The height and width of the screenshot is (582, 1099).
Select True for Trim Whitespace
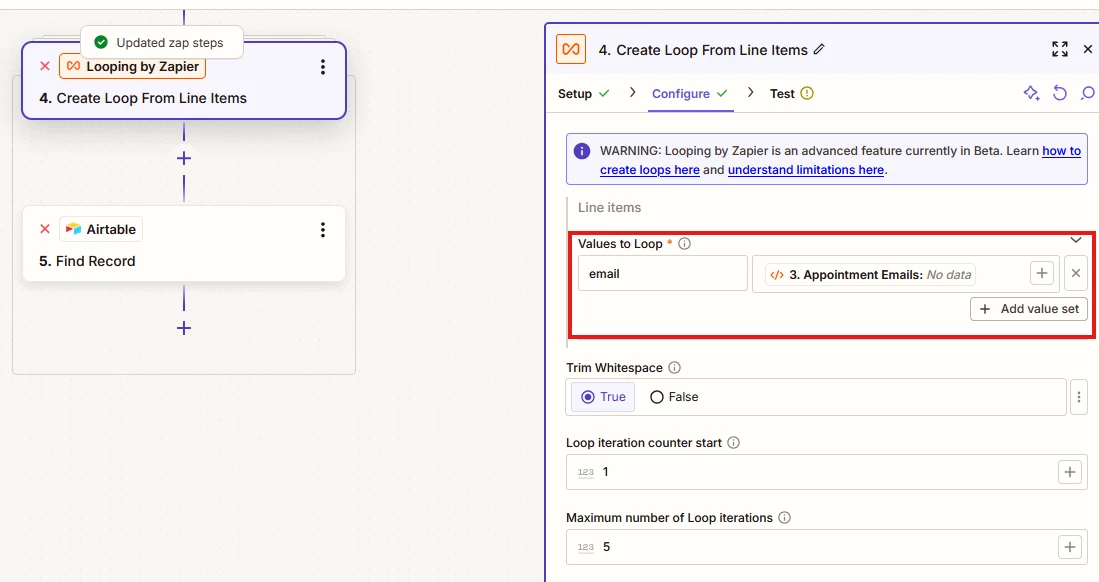(603, 397)
